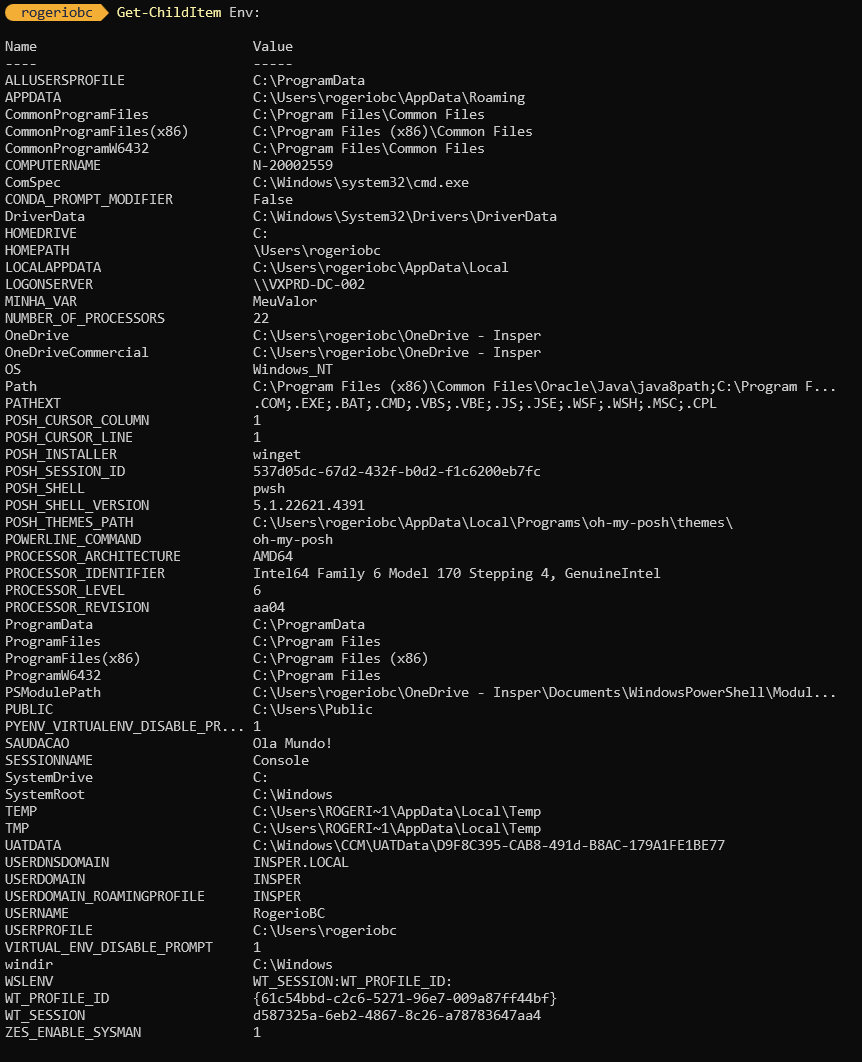Image resolution: width=862 pixels, height=1062 pixels.
Task: Click the SAUDACAO Ola Mundo! value
Action: (293, 744)
